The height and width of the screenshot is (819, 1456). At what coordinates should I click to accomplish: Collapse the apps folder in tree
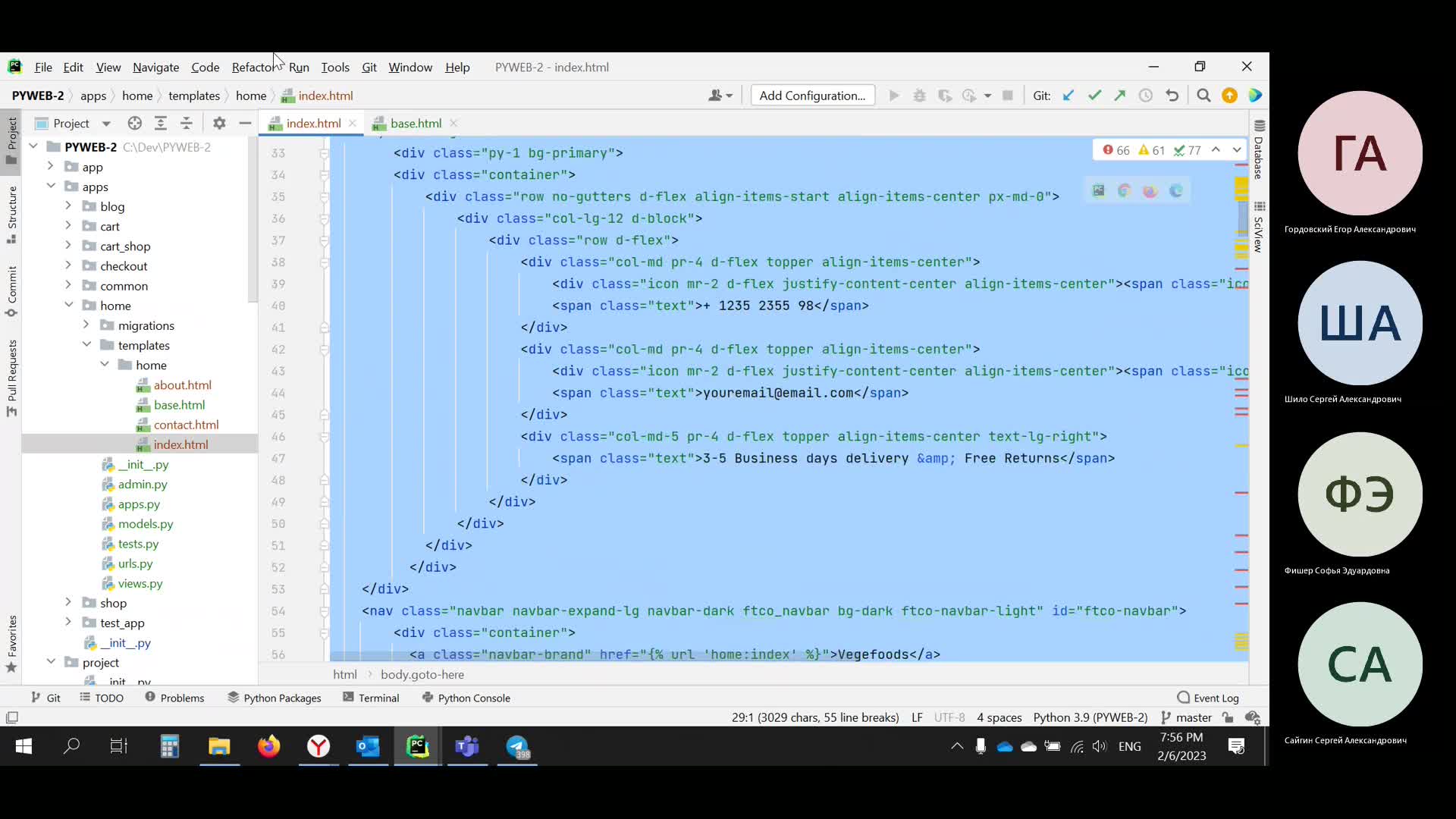[x=51, y=186]
